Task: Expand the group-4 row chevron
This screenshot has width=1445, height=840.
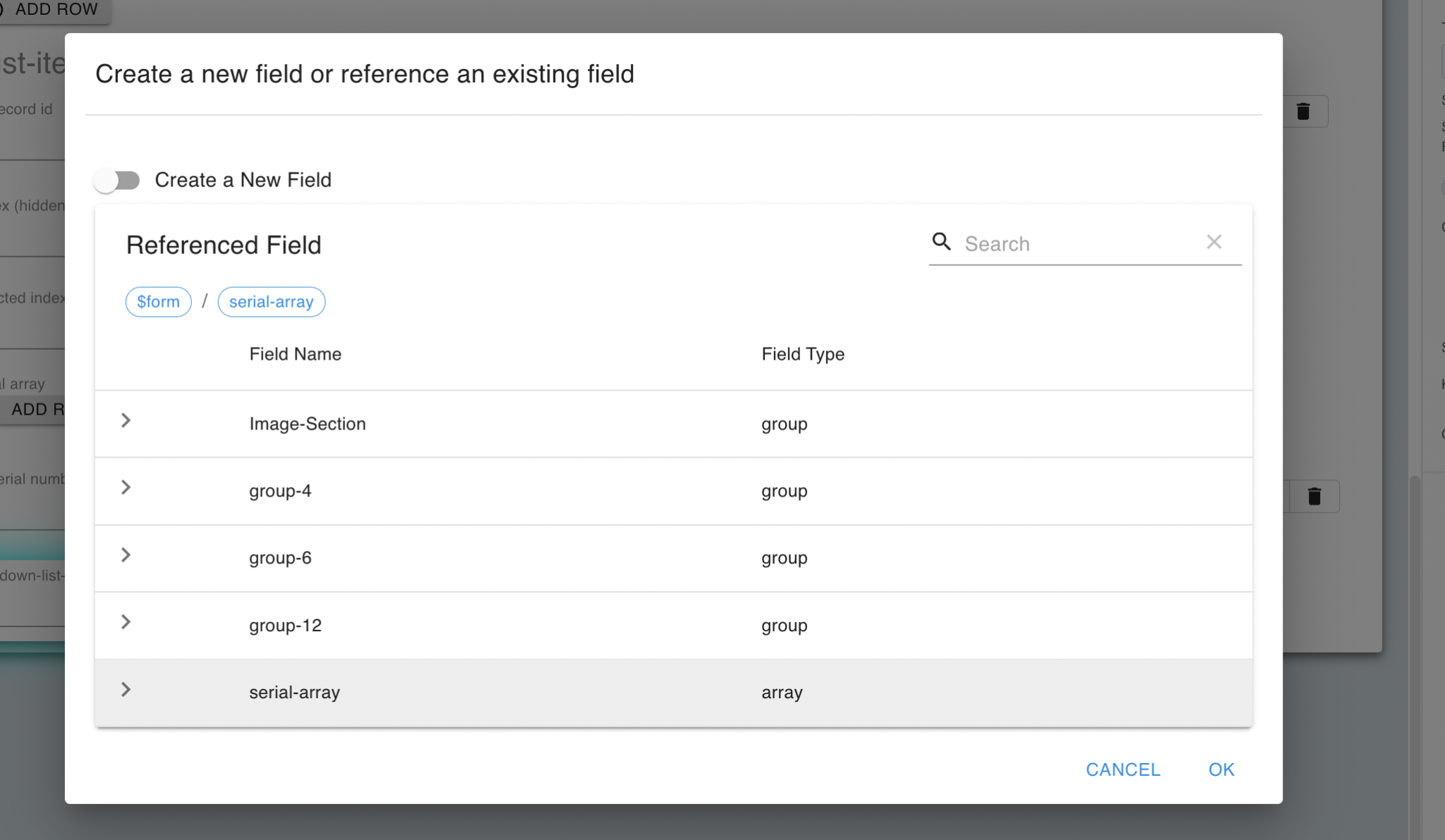Action: pos(126,488)
